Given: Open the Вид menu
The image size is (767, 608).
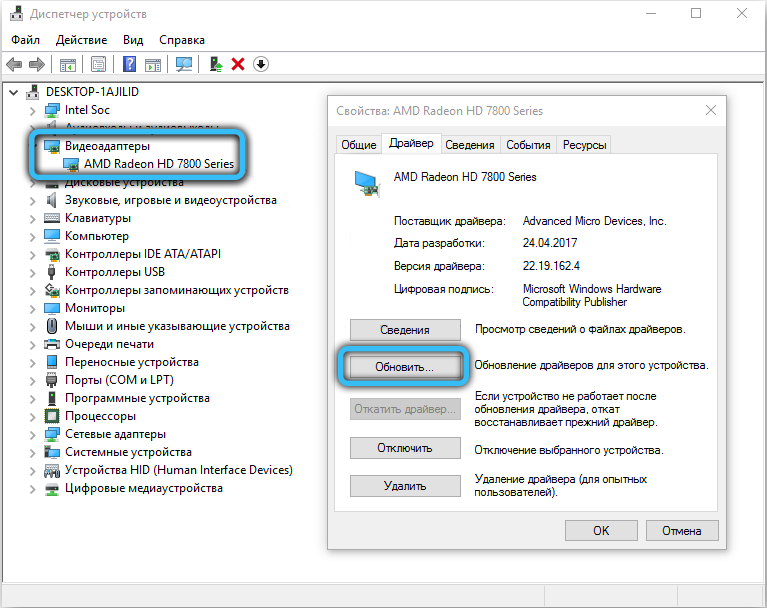Looking at the screenshot, I should [133, 40].
